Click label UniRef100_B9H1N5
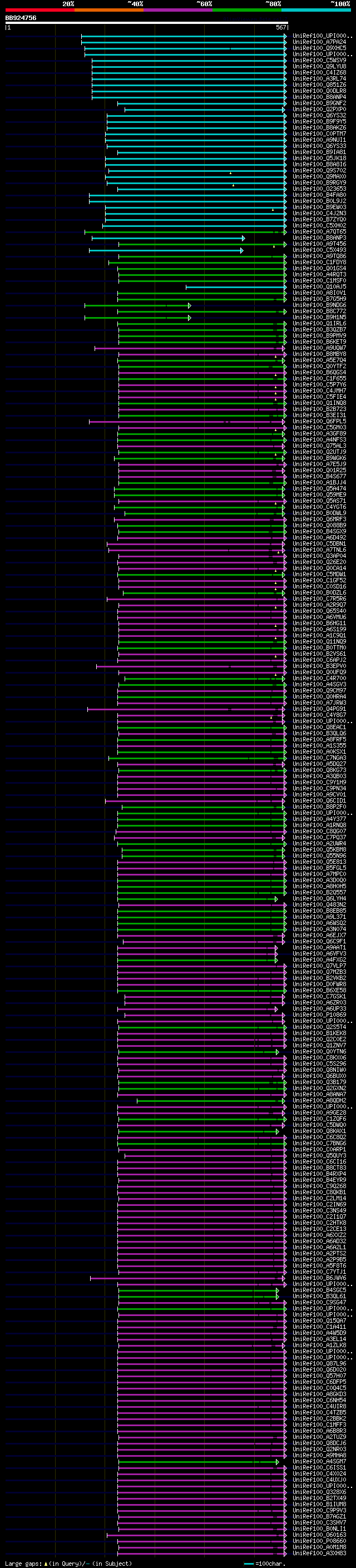The width and height of the screenshot is (356, 1568). coord(319,317)
